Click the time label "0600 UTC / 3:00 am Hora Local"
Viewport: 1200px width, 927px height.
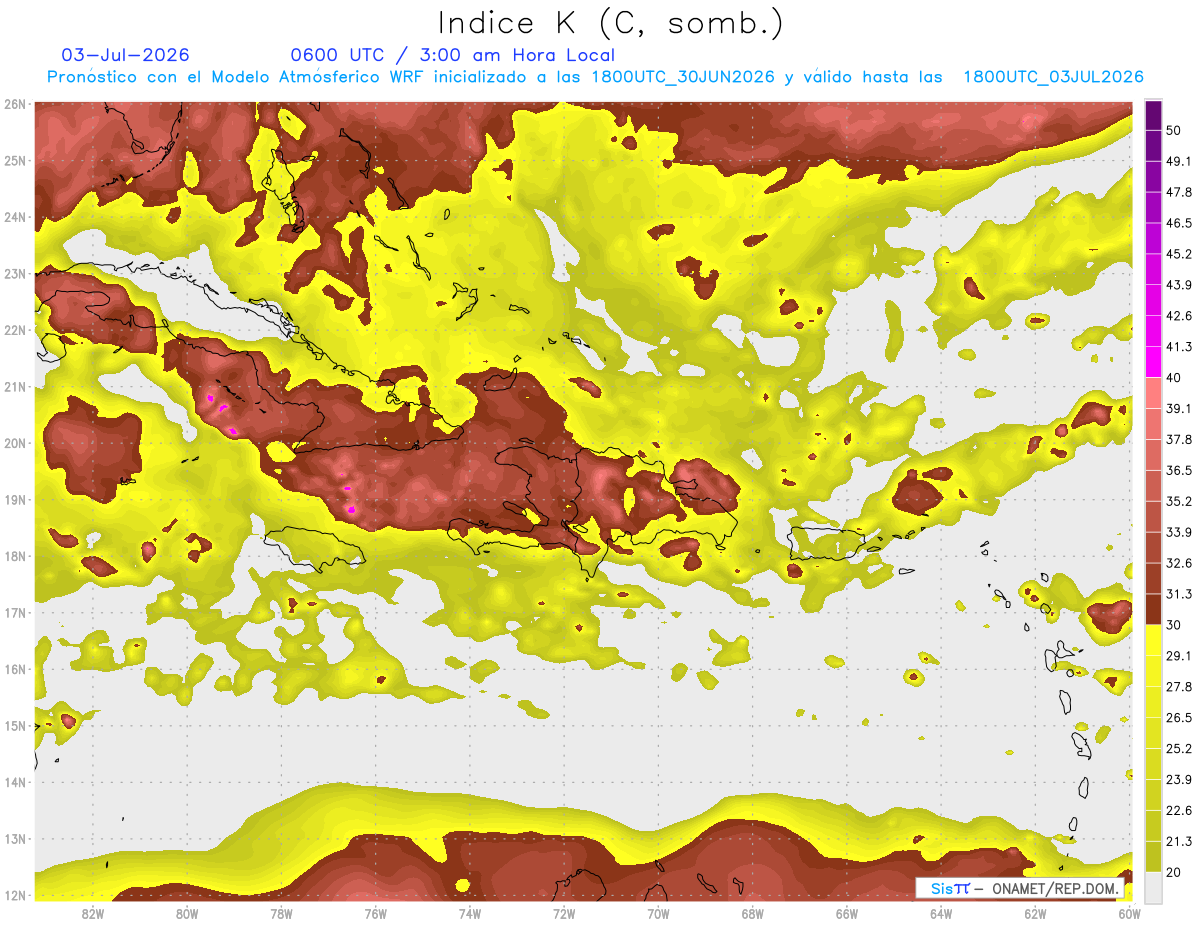pyautogui.click(x=453, y=55)
